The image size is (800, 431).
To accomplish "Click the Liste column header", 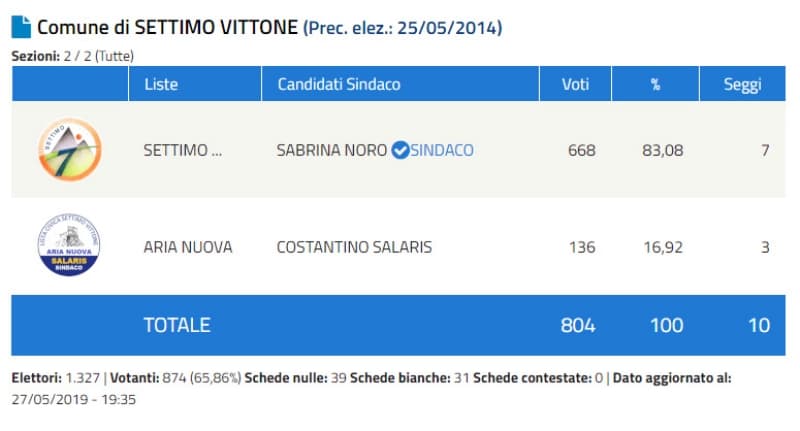I will click(161, 84).
